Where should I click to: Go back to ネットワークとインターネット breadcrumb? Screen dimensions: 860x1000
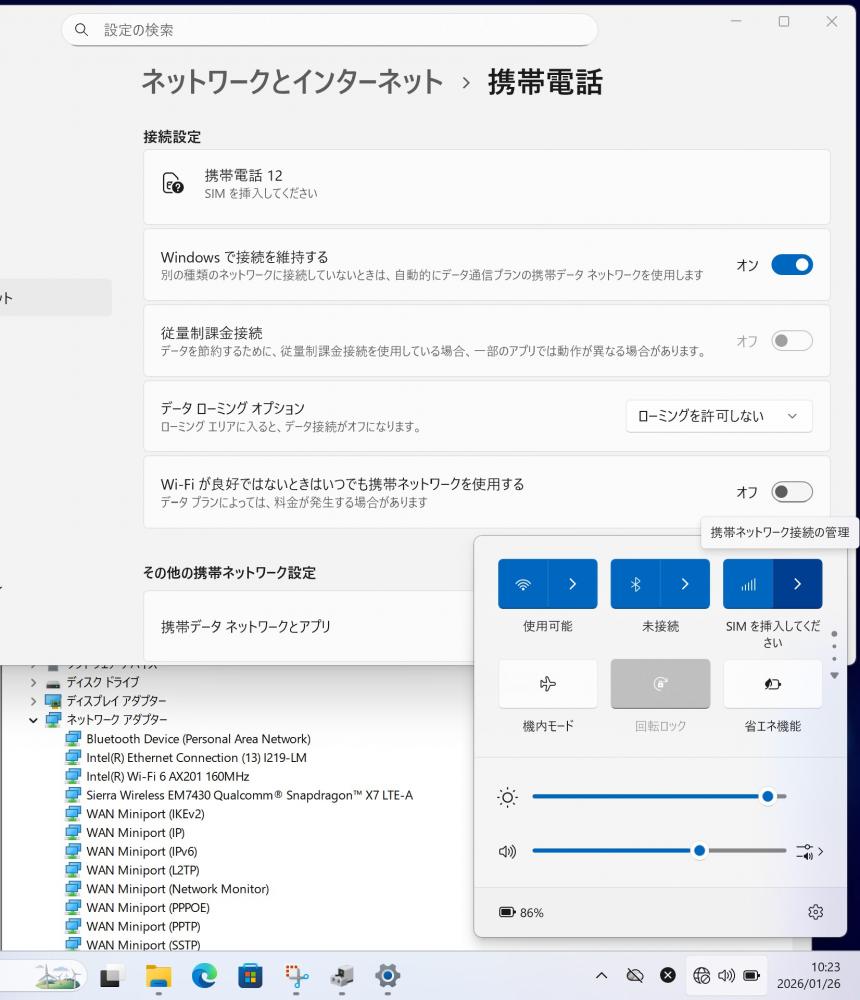[291, 82]
